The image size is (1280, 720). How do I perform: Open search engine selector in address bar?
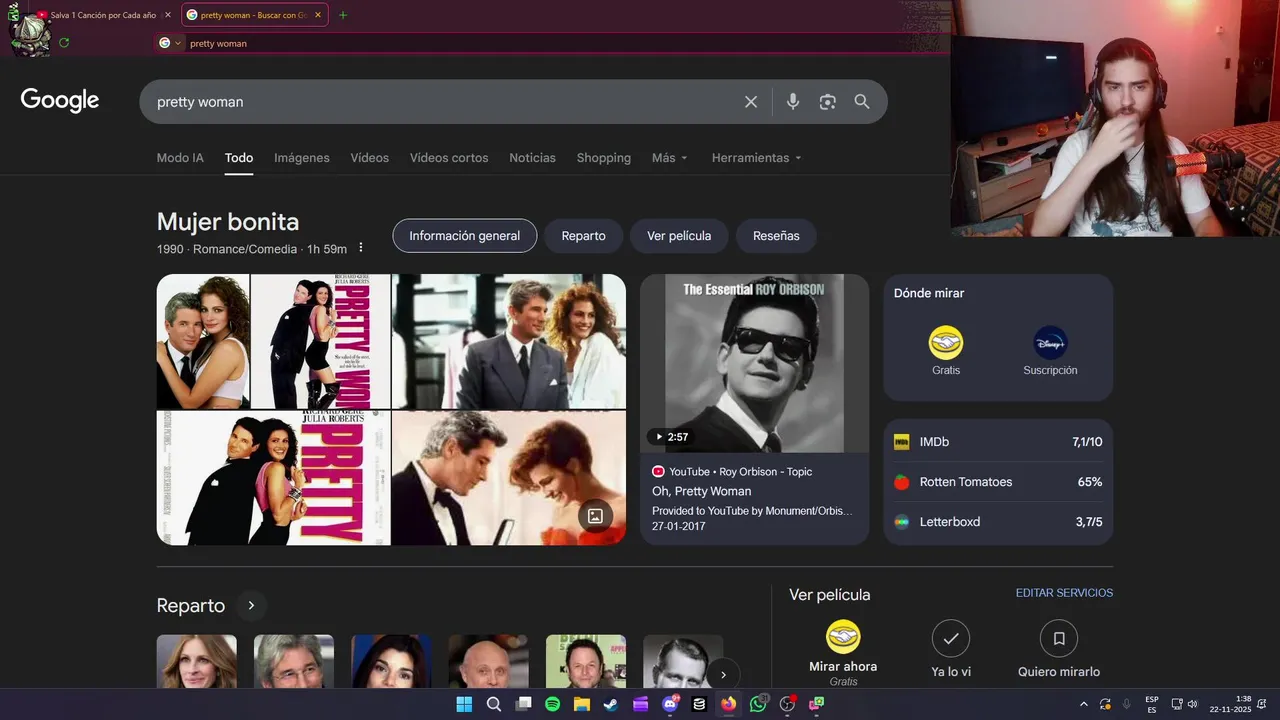click(x=171, y=43)
